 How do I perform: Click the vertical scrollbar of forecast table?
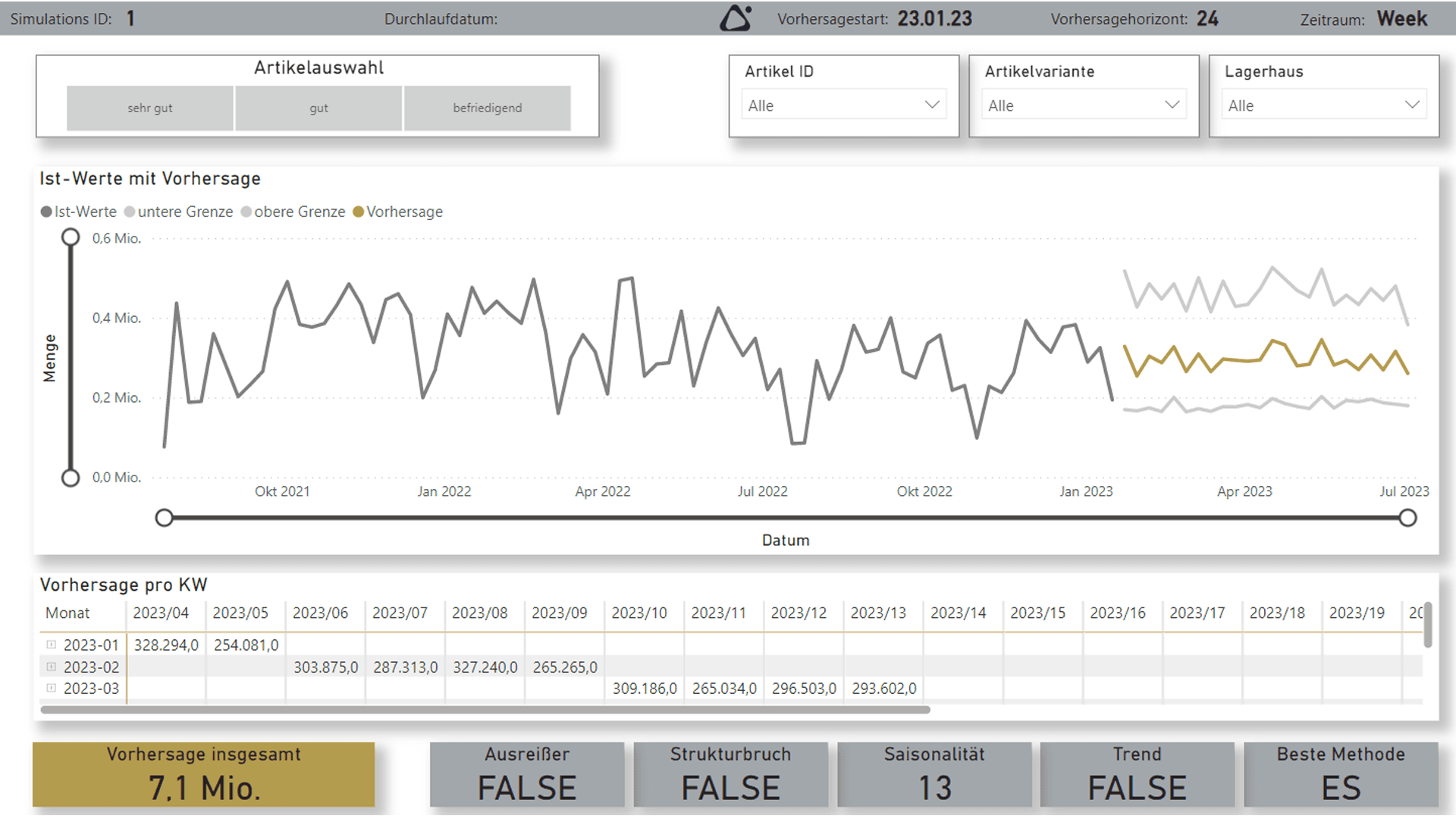tap(1427, 625)
